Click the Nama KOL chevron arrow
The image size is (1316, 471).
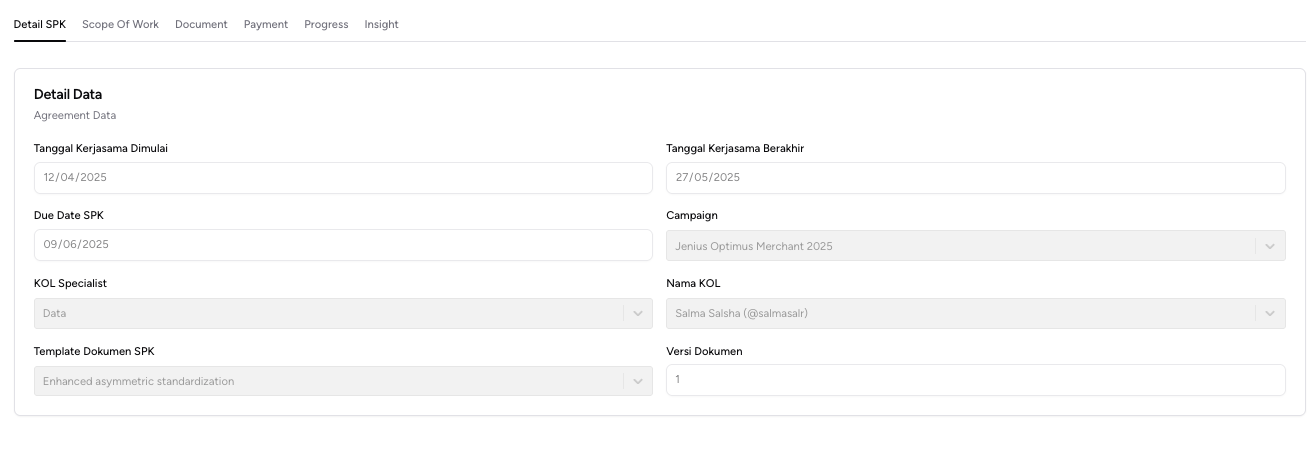(x=1270, y=314)
